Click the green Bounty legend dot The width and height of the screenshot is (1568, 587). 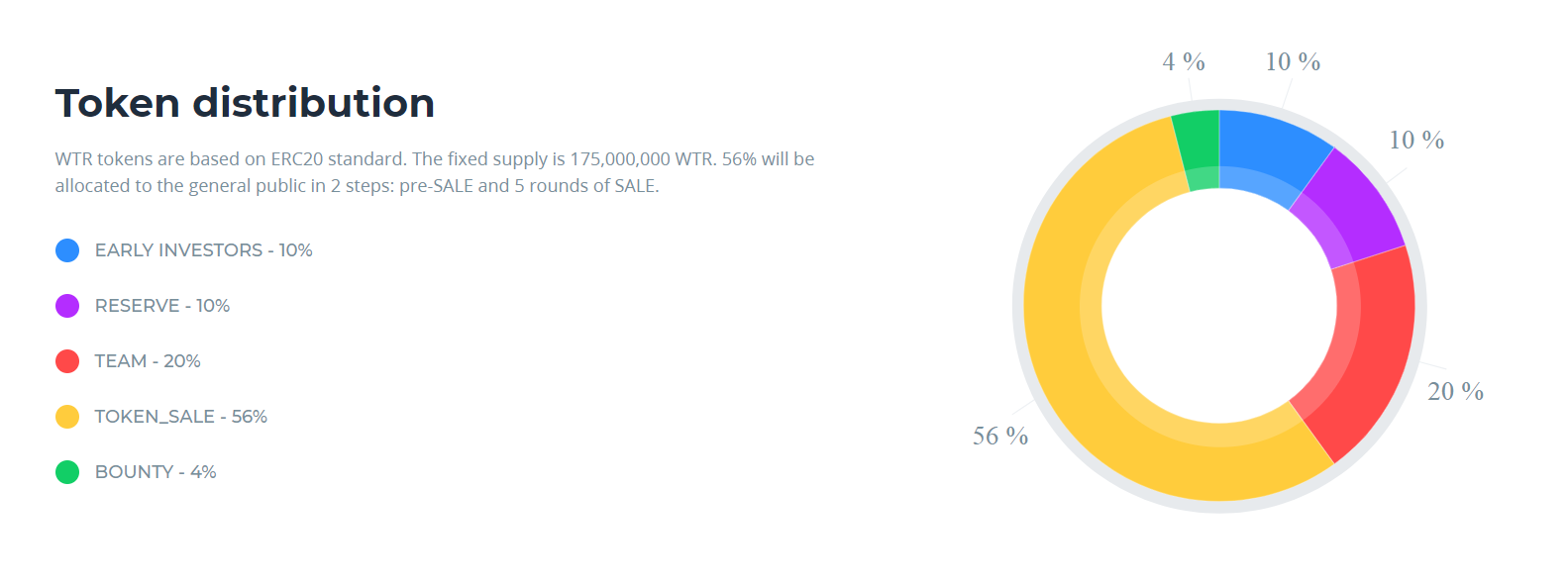(x=67, y=472)
